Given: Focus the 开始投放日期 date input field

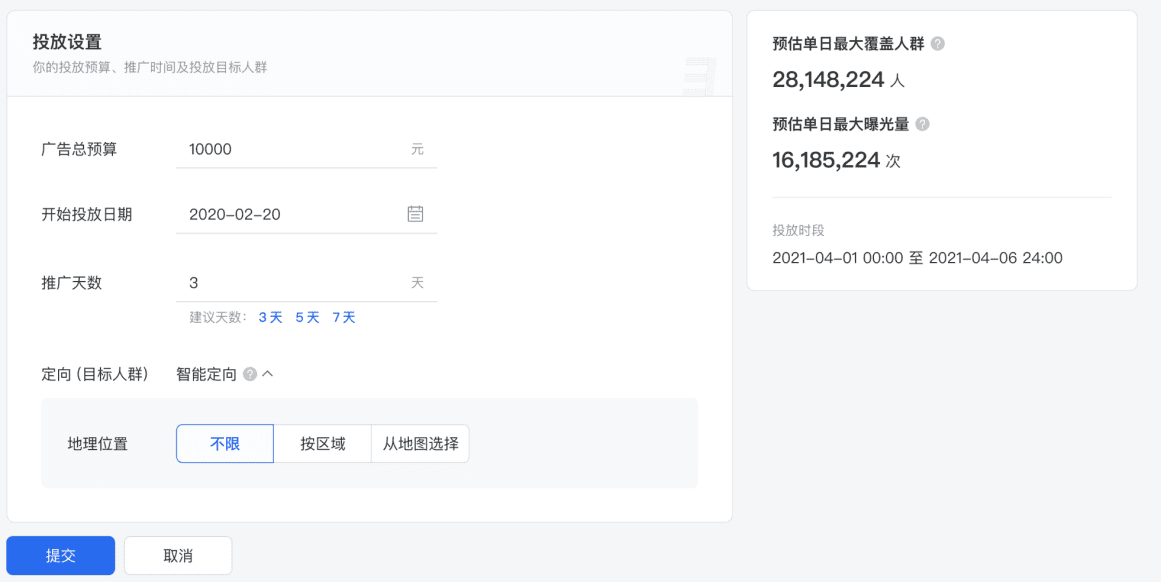Looking at the screenshot, I should [x=307, y=215].
